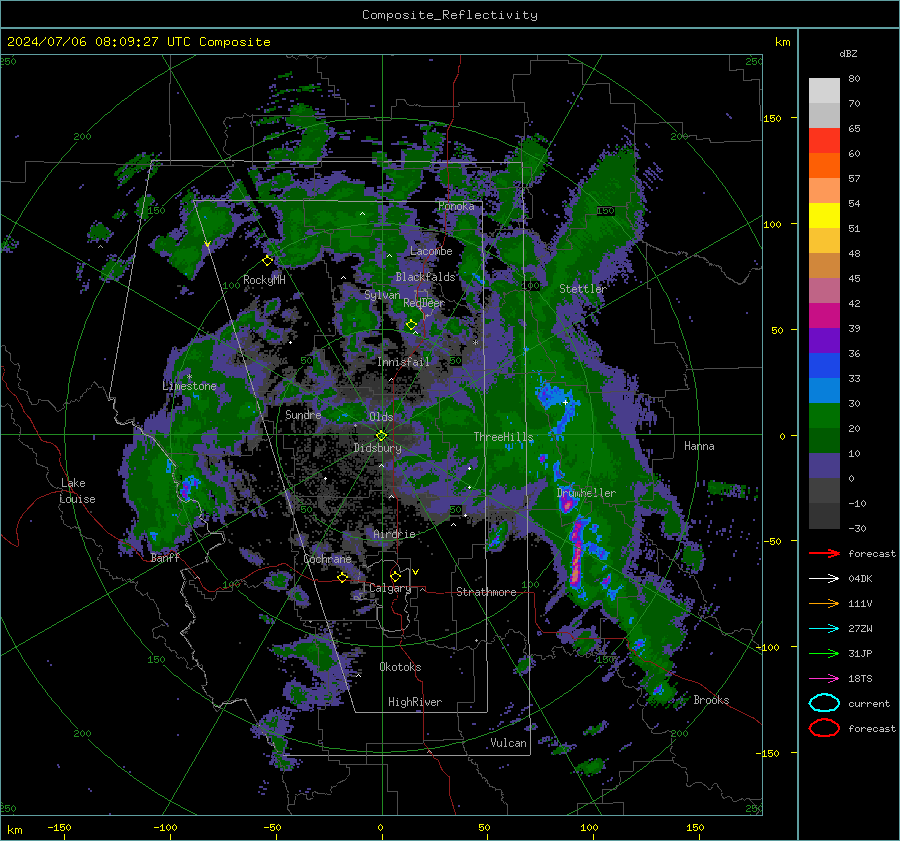Click the Stettler city label
900x841 pixels.
(x=583, y=289)
